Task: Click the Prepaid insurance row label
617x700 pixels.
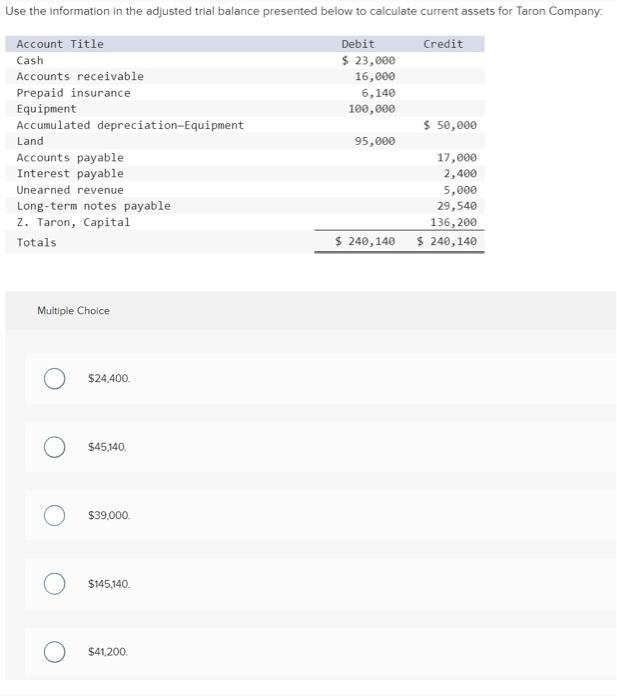Action: (x=73, y=93)
